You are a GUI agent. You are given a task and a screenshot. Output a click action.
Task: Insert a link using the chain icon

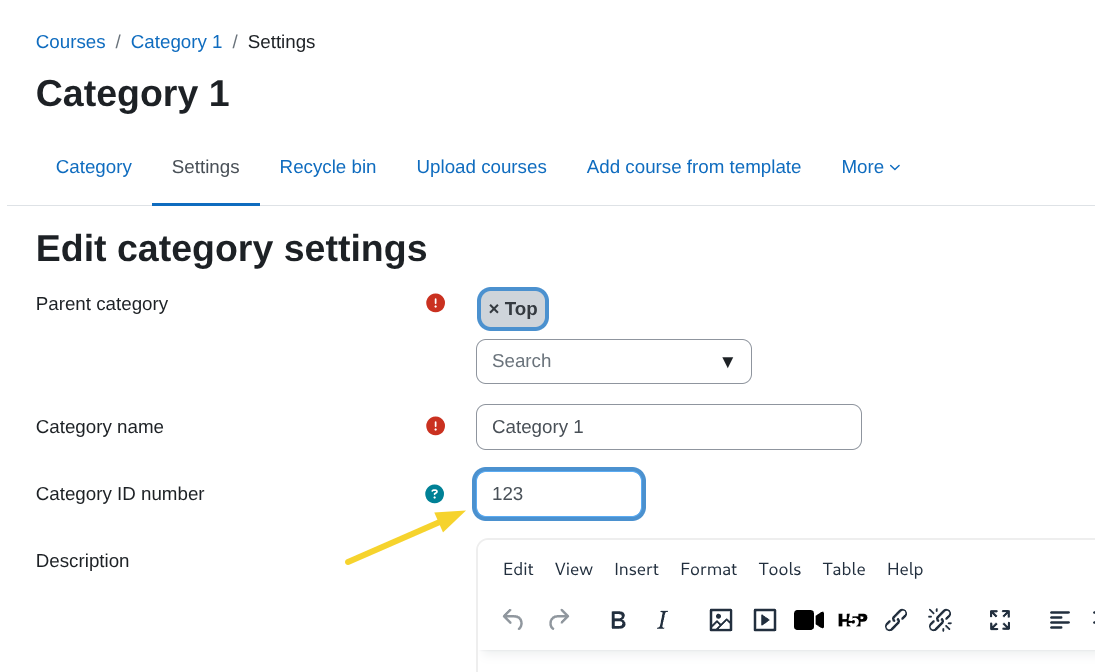(x=896, y=620)
